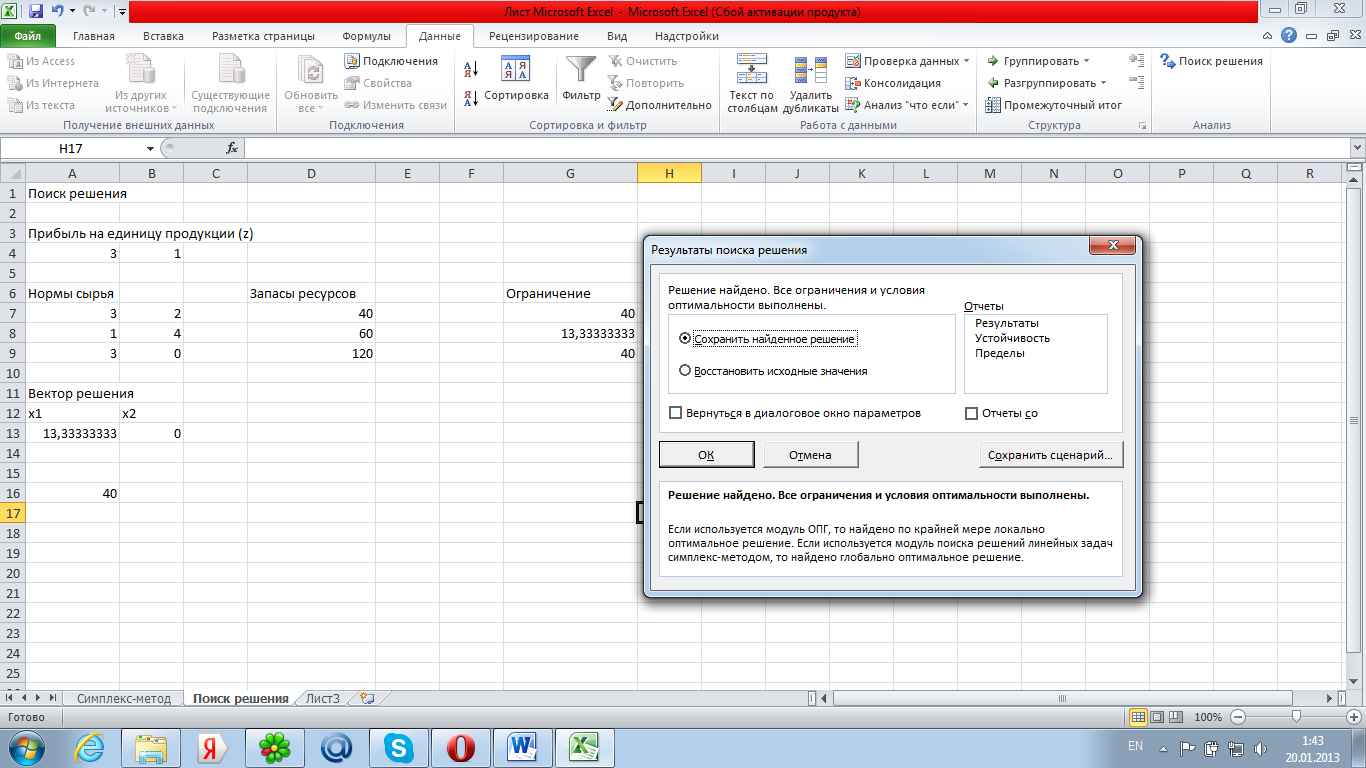
Task: Check the Отчеты со checkbox
Action: pyautogui.click(x=971, y=412)
